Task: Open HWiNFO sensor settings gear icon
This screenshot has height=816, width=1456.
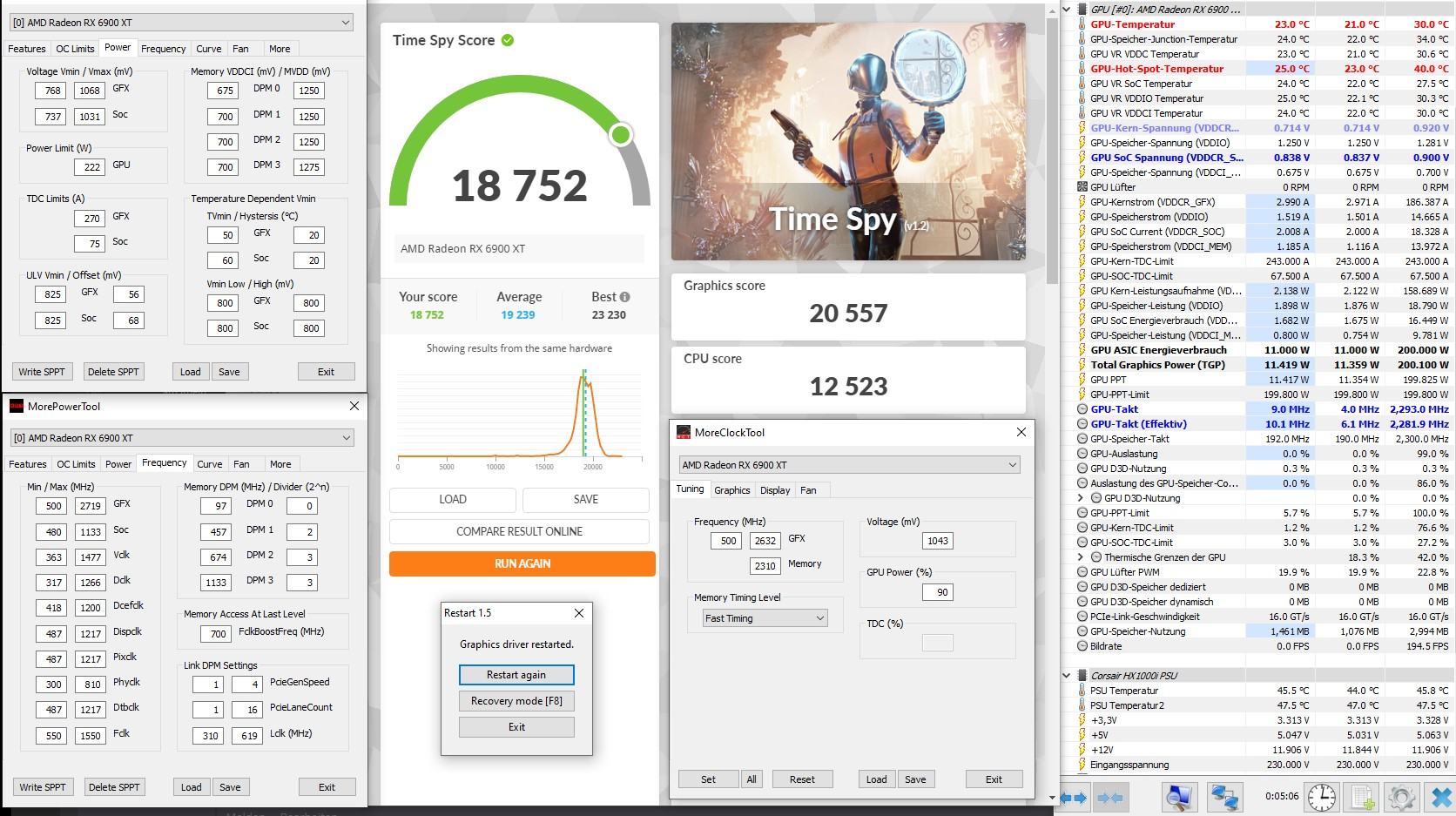Action: pos(1401,797)
